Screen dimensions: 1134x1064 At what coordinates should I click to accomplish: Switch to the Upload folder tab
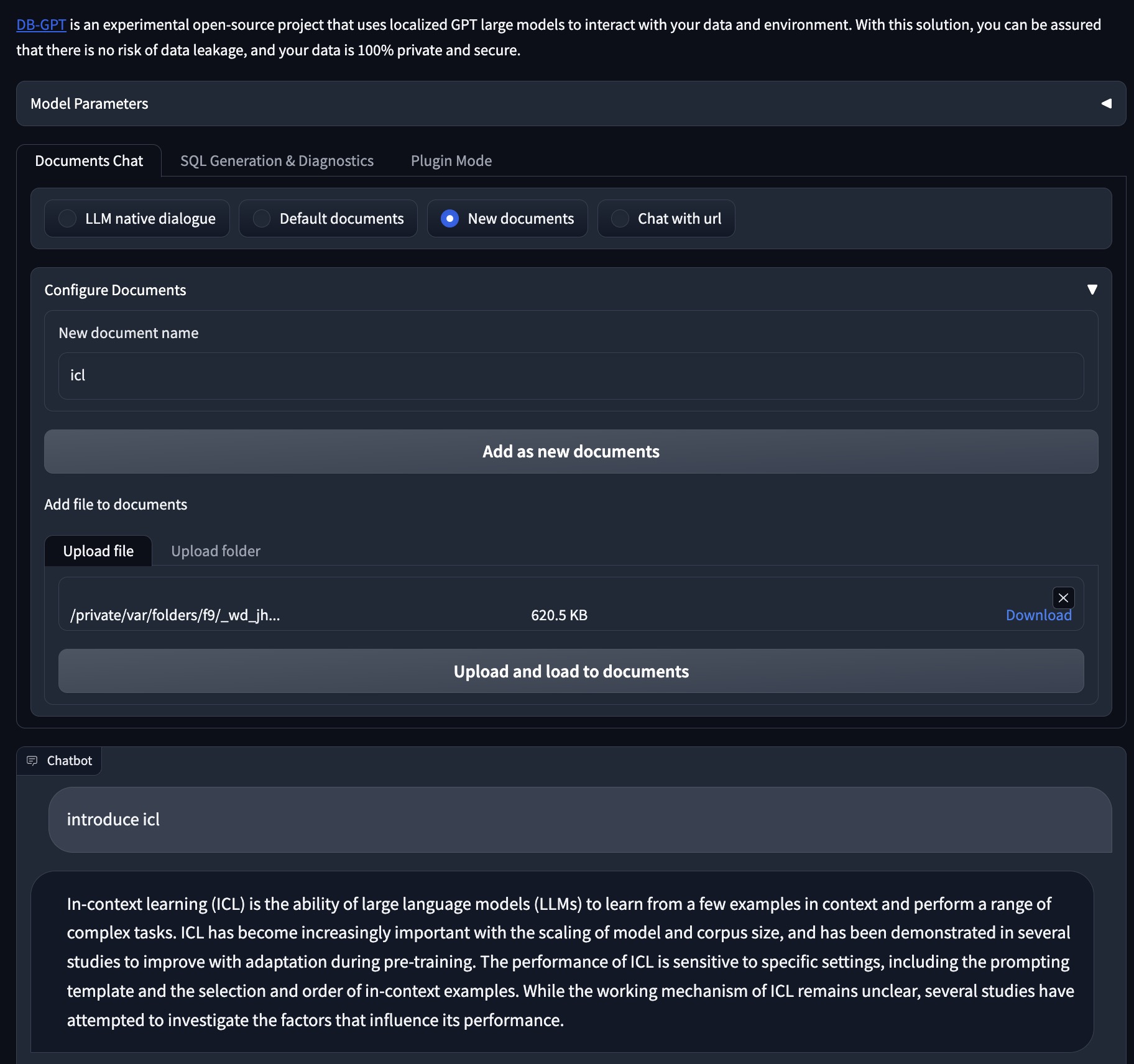tap(215, 551)
